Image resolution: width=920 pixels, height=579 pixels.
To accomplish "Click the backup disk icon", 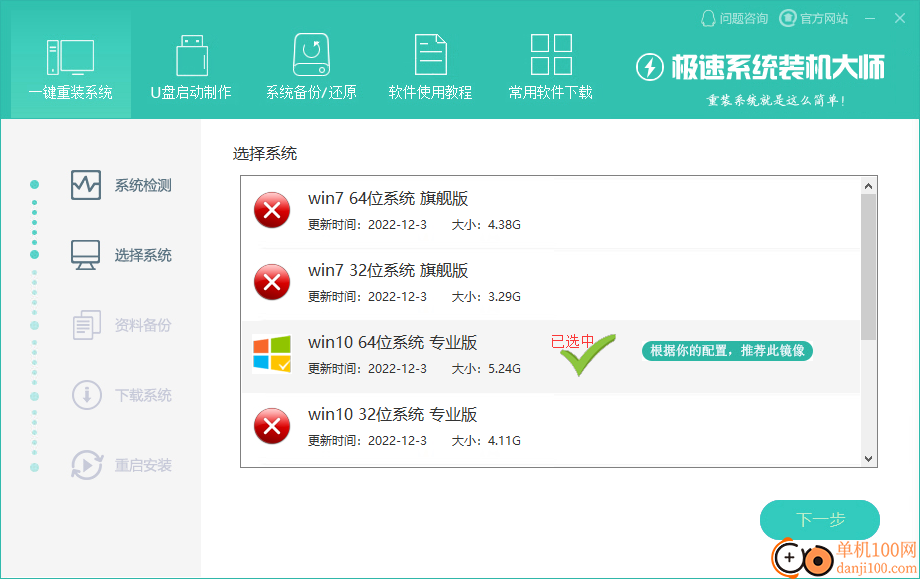I will (x=311, y=55).
